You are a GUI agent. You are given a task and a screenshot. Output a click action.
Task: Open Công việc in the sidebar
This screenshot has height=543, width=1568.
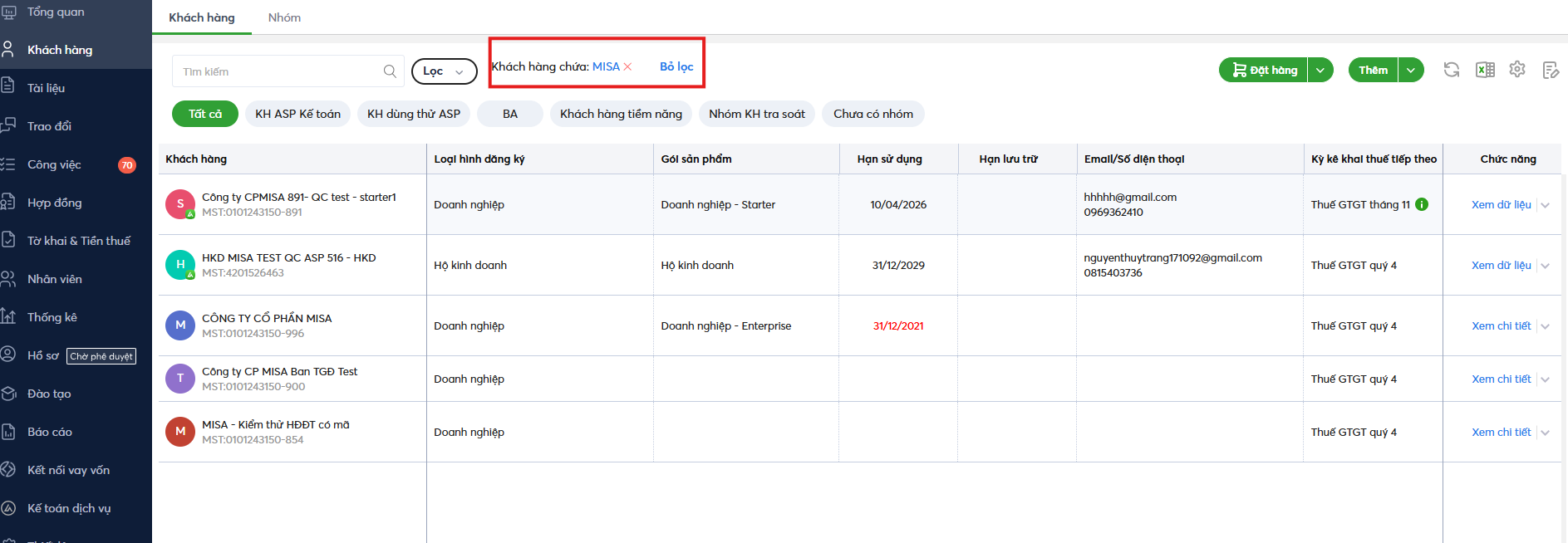click(54, 164)
